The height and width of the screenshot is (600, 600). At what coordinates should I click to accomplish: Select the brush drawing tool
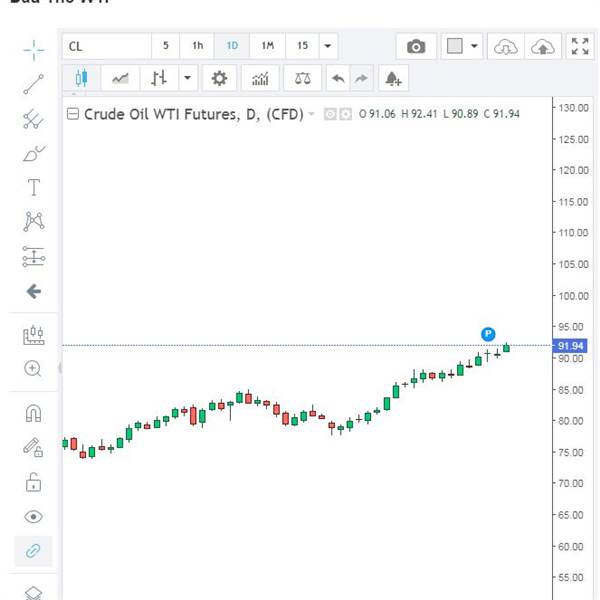click(34, 153)
